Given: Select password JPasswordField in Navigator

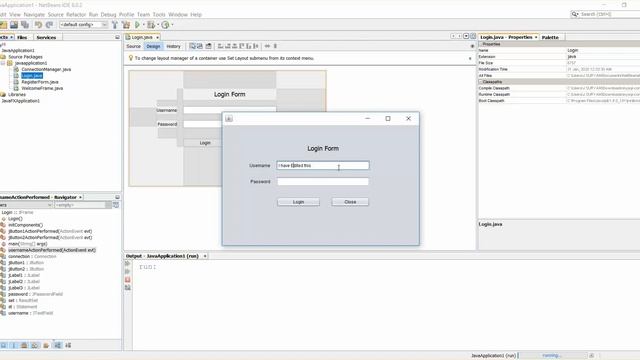Looking at the screenshot, I should tap(36, 294).
